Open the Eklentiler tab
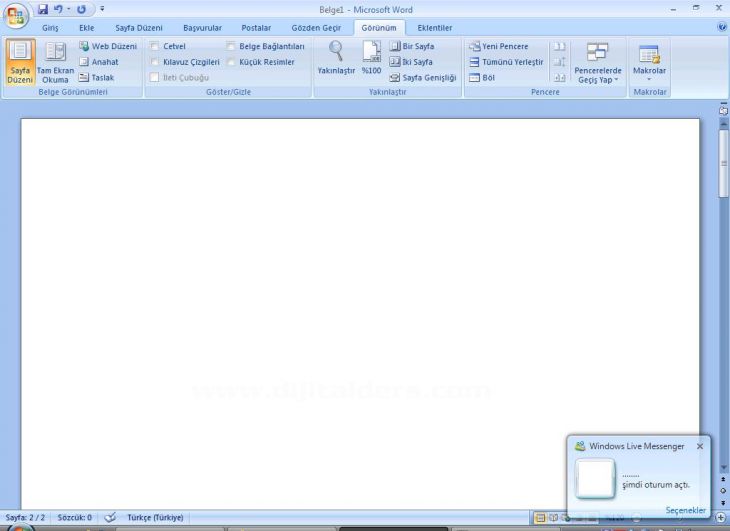730x531 pixels. click(435, 28)
